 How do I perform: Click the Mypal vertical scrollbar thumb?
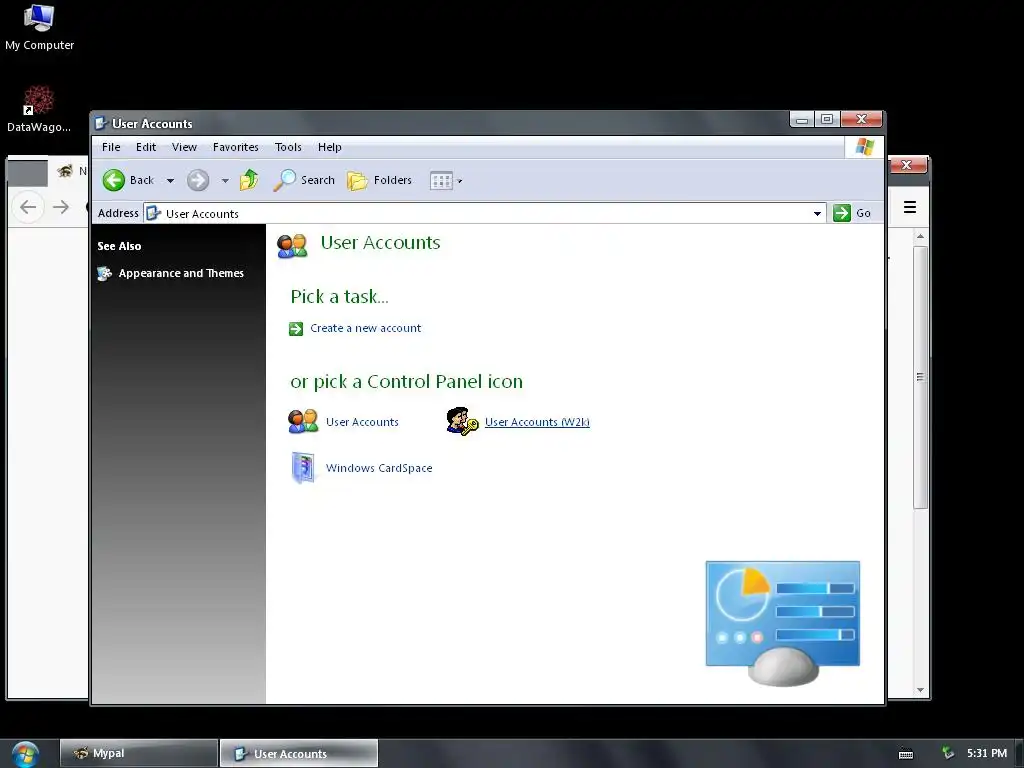(x=920, y=377)
